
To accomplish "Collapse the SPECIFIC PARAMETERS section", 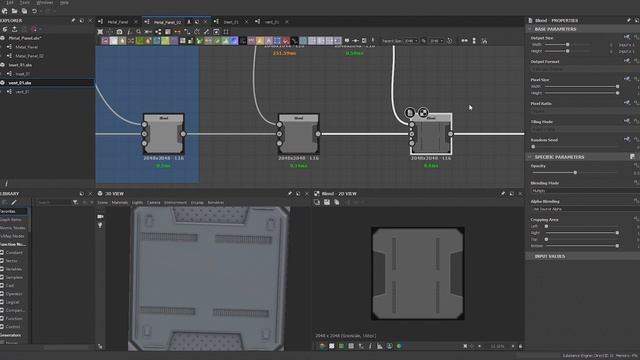I will pyautogui.click(x=530, y=157).
